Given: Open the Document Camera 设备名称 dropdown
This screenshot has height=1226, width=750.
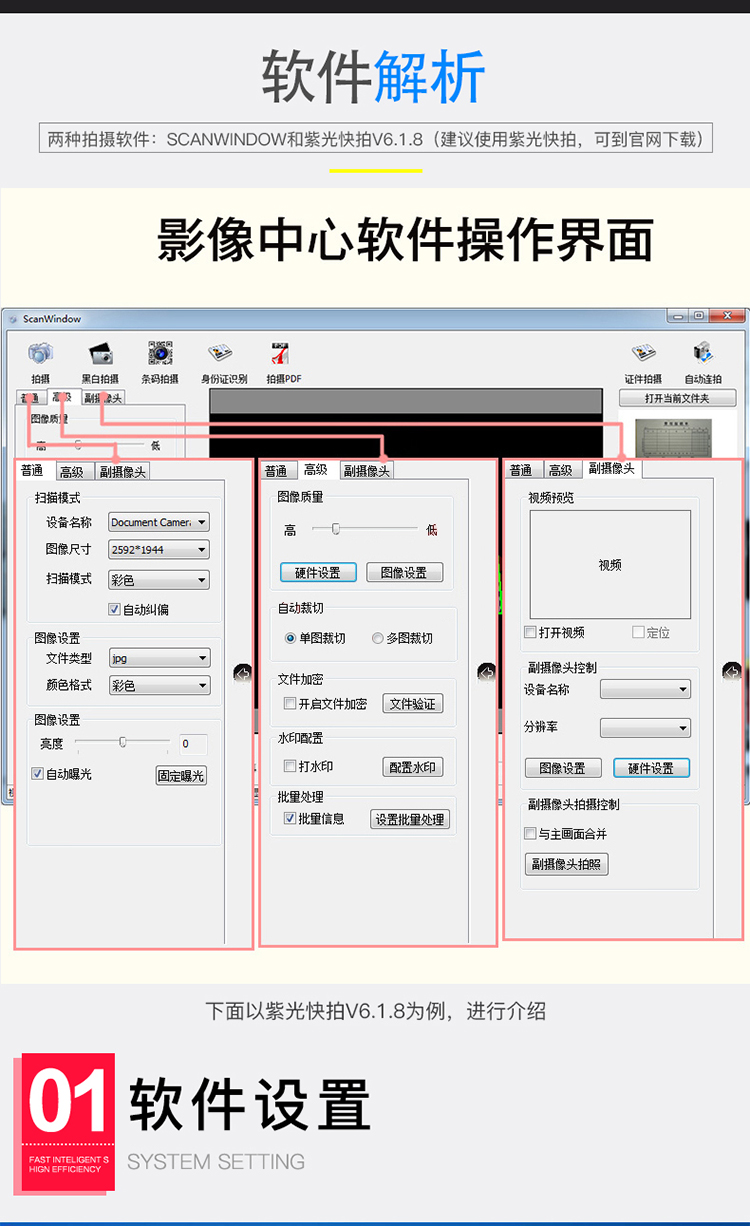Looking at the screenshot, I should click(159, 522).
